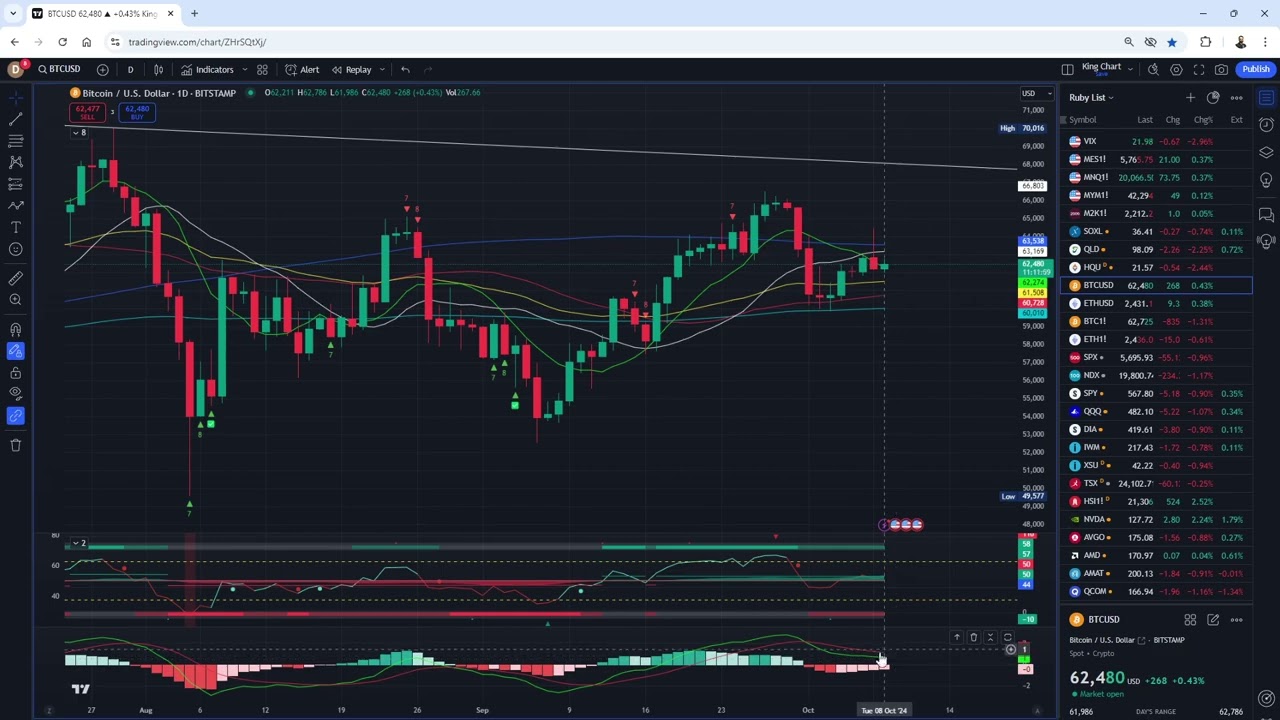Open BTCUSD details grid view icon
The height and width of the screenshot is (720, 1280).
click(1190, 620)
